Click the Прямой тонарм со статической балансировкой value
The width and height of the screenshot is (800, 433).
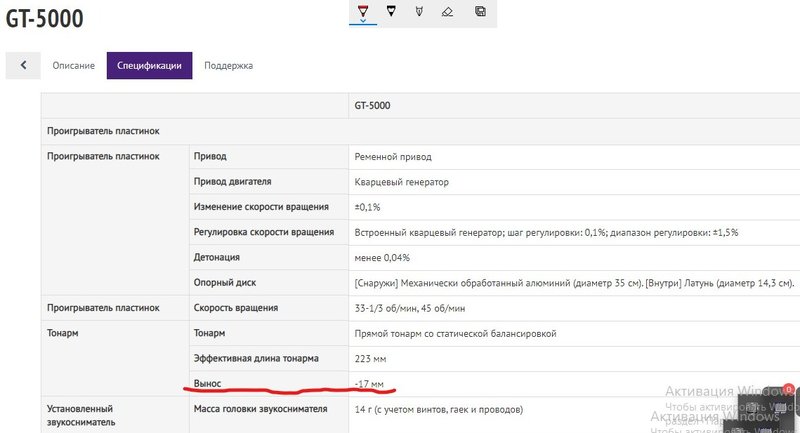(455, 334)
